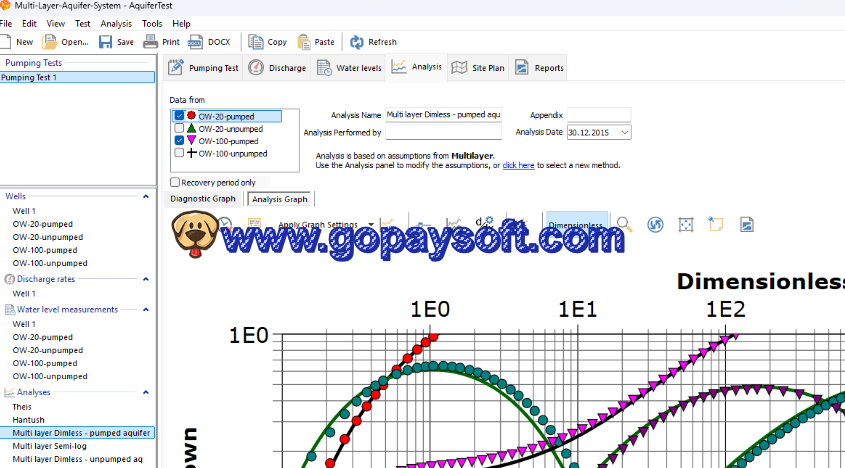Viewport: 845px width, 468px height.
Task: Click the 'click here' method link
Action: click(518, 165)
